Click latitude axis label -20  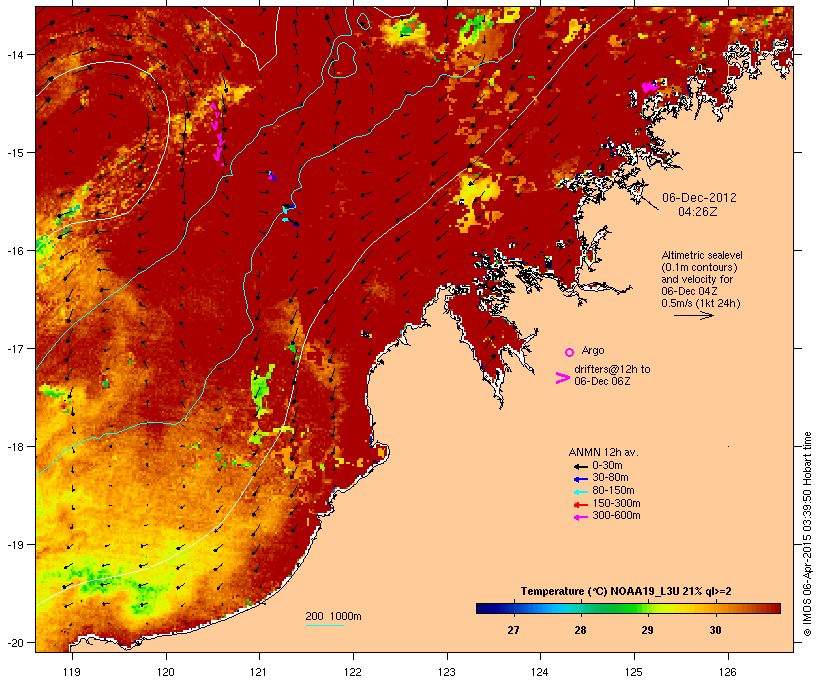tap(14, 643)
